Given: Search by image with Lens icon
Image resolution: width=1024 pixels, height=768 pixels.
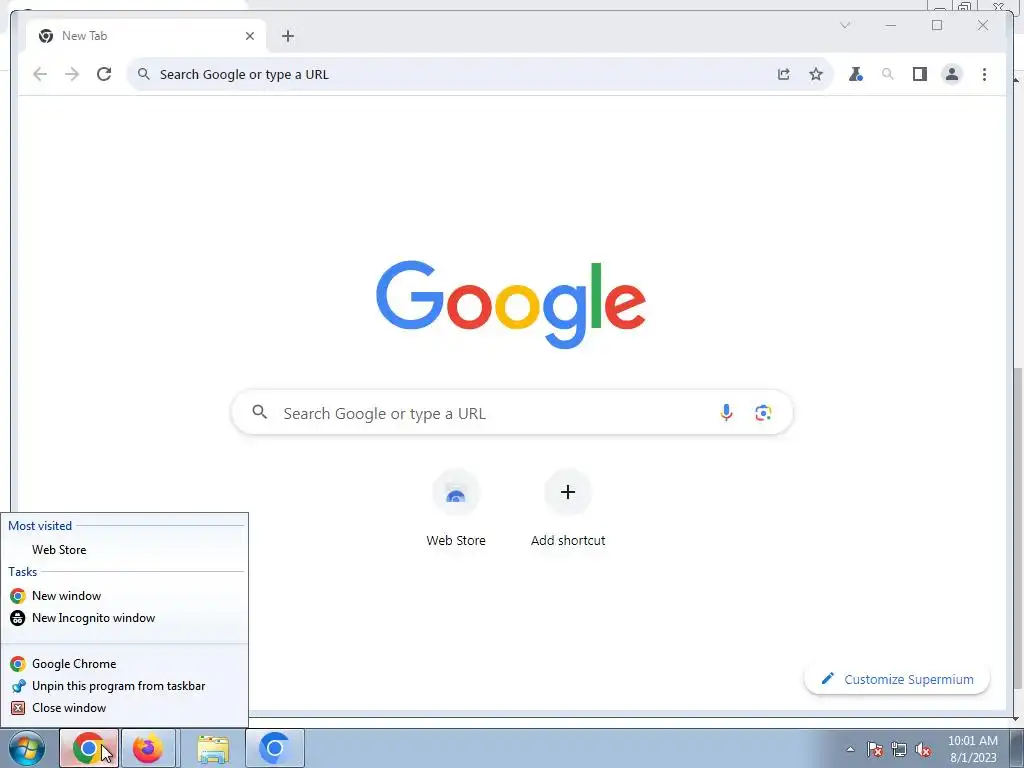Looking at the screenshot, I should [763, 413].
